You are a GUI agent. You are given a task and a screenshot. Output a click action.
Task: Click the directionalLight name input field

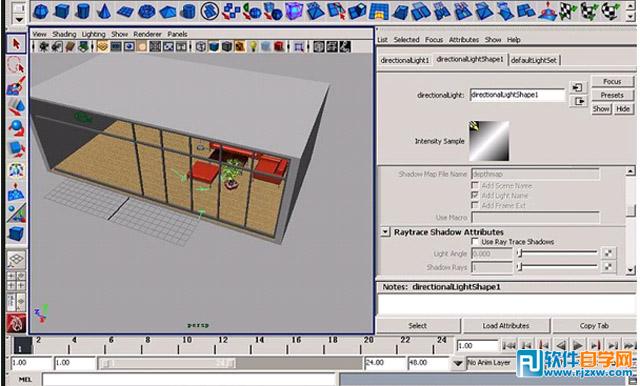click(x=517, y=95)
